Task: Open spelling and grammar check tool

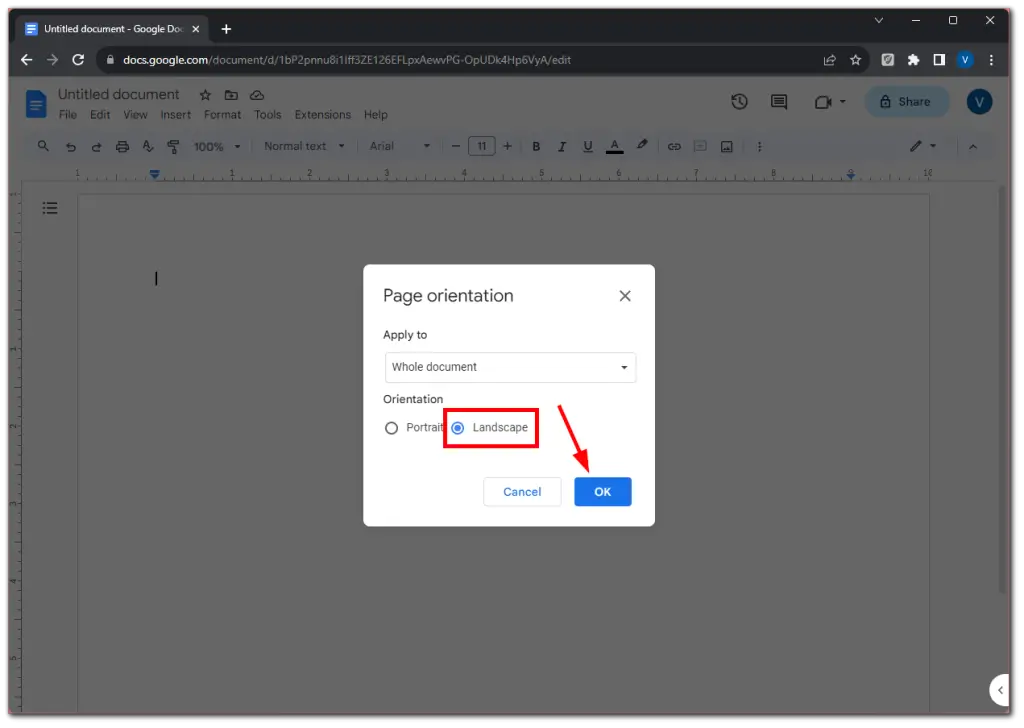Action: 148,146
